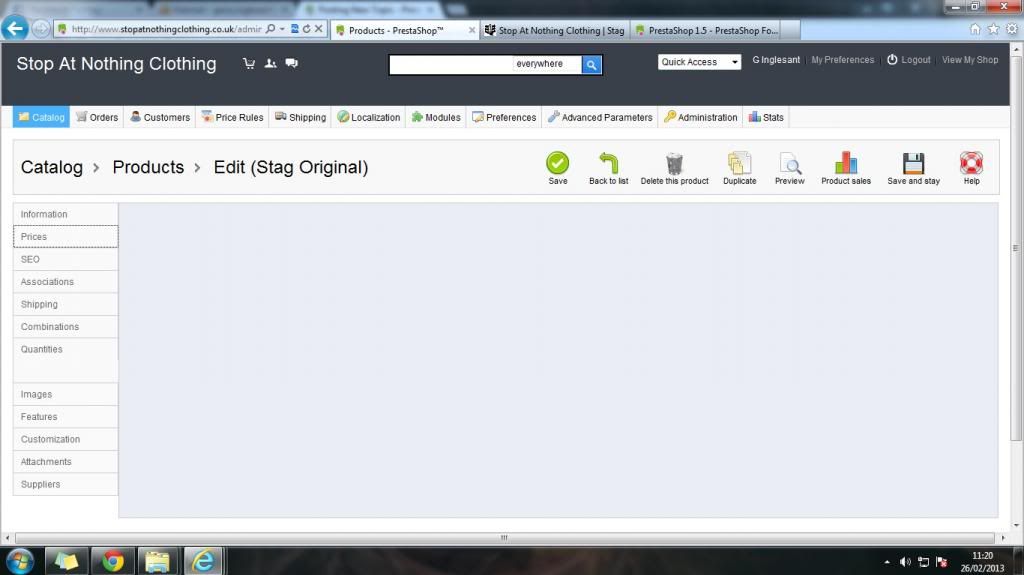Open Google Chrome from the Windows taskbar

112,561
